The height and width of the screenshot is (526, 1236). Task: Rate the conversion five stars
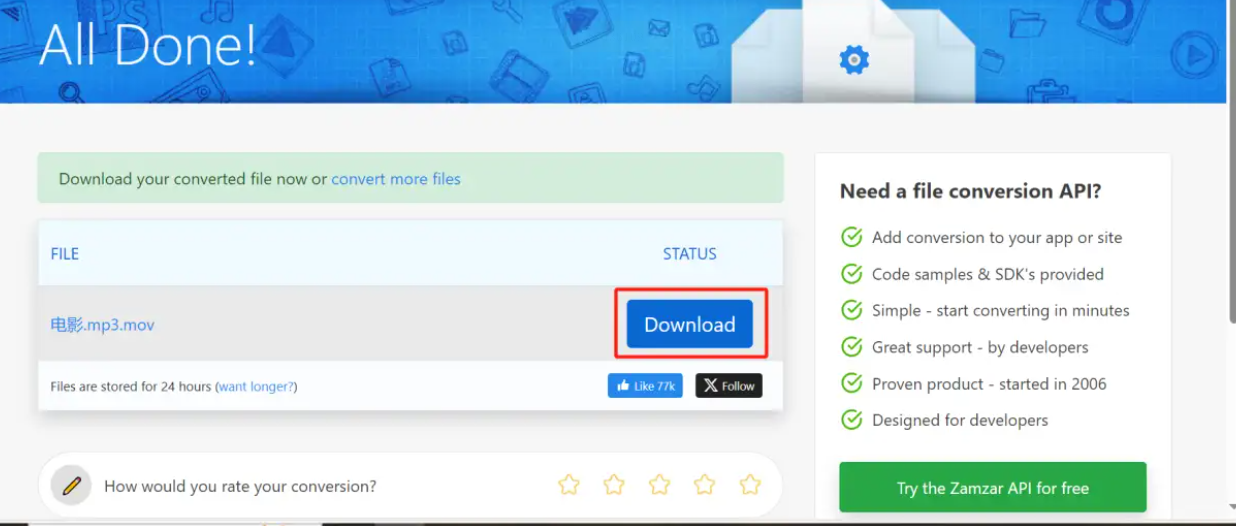click(x=750, y=485)
